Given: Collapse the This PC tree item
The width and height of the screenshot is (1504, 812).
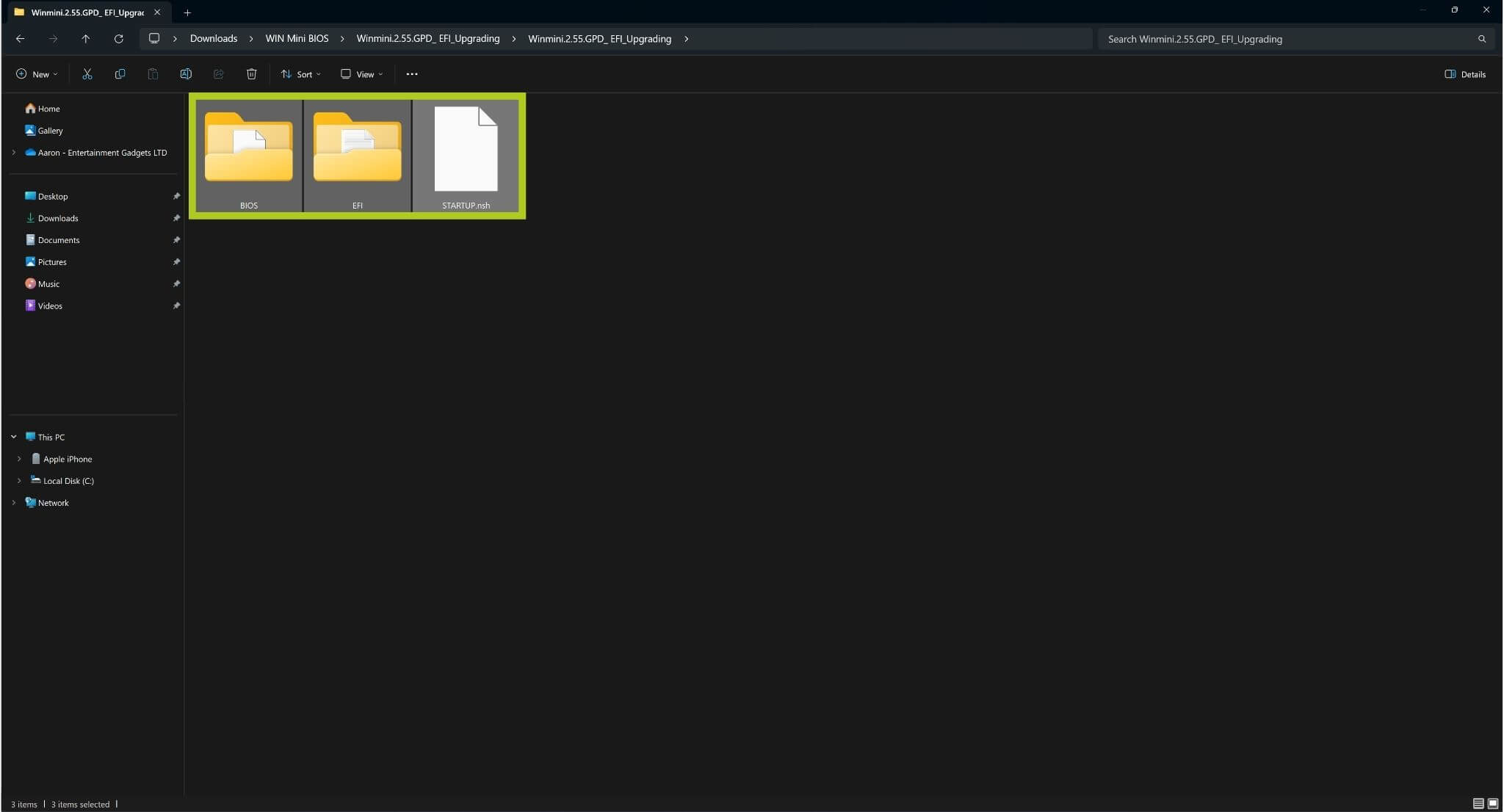Looking at the screenshot, I should (13, 436).
